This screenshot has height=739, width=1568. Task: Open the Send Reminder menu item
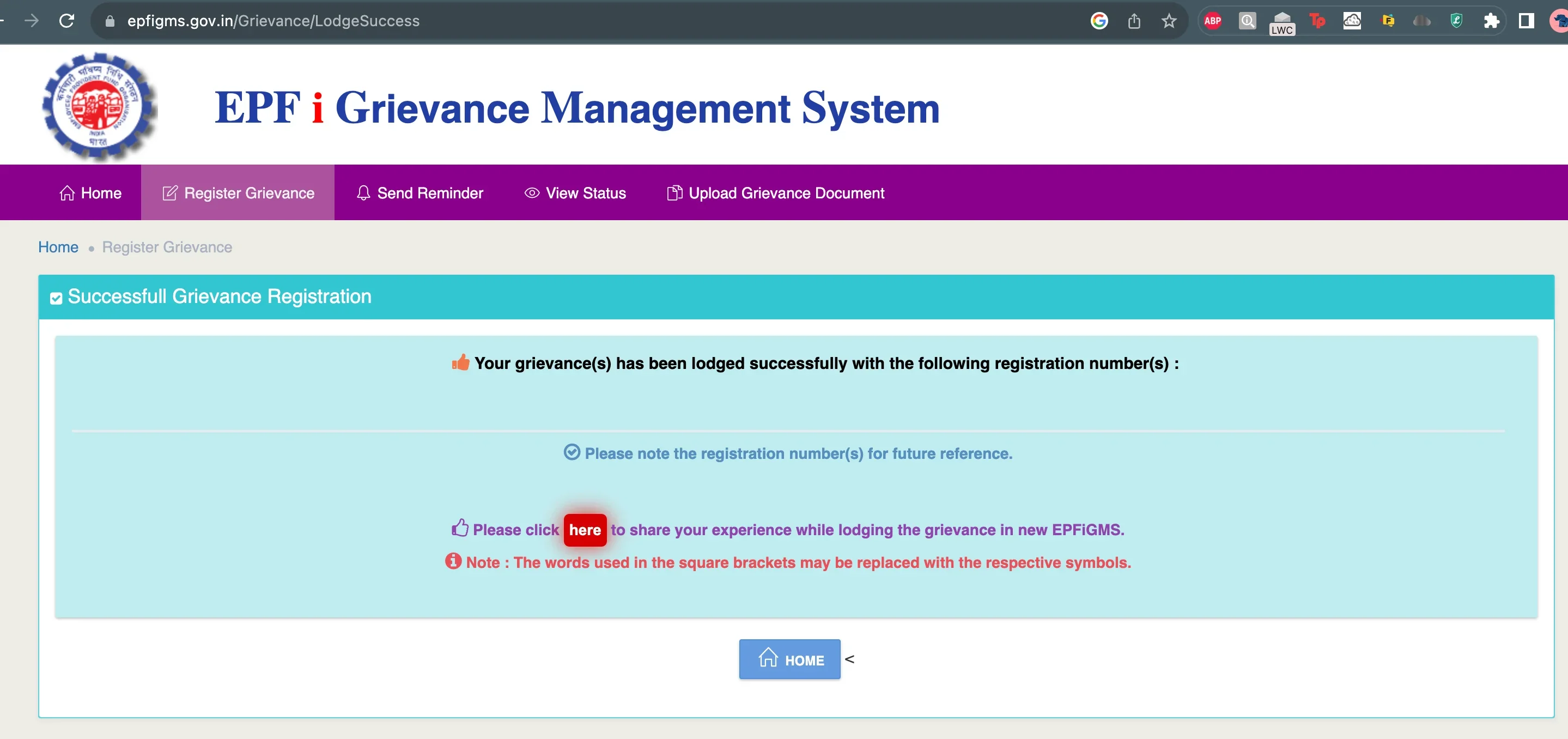pyautogui.click(x=420, y=193)
